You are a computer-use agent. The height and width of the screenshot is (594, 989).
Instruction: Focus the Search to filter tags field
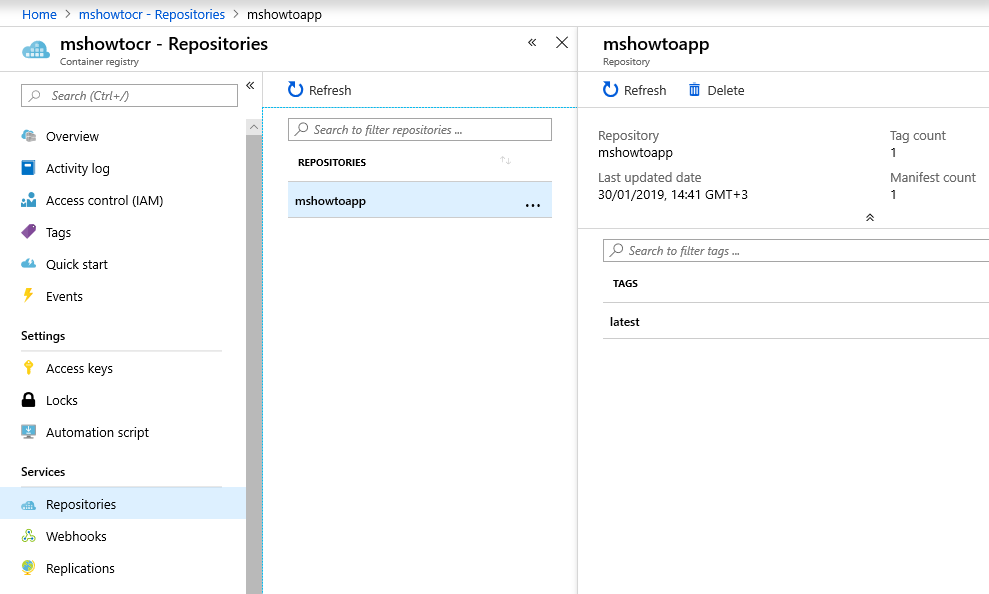(x=796, y=250)
